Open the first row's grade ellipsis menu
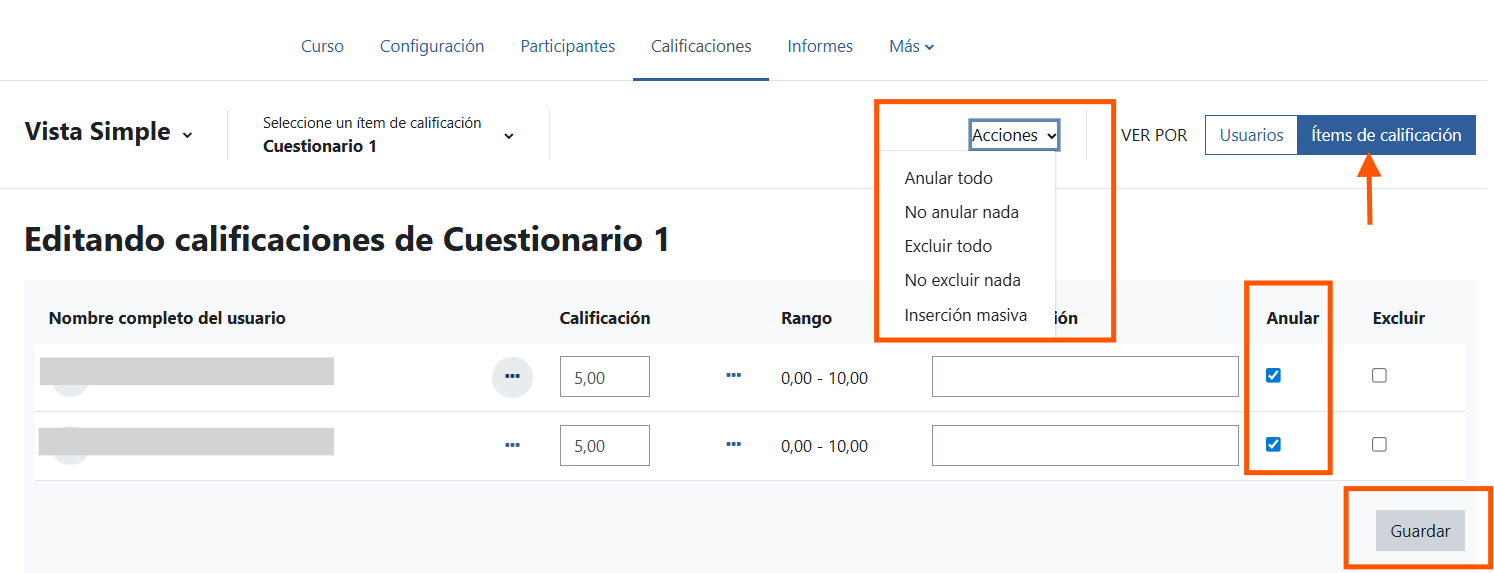Viewport: 1494px width, 573px height. point(733,376)
